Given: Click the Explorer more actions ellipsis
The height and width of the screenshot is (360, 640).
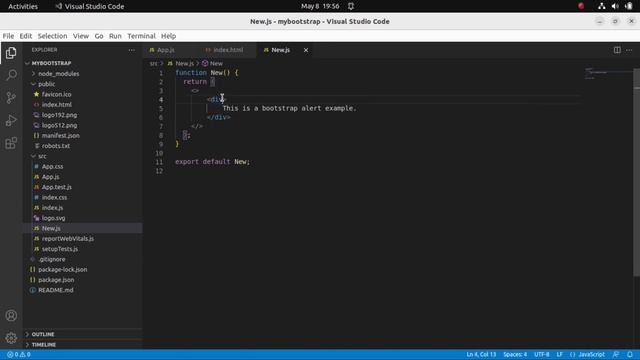Looking at the screenshot, I should [131, 50].
